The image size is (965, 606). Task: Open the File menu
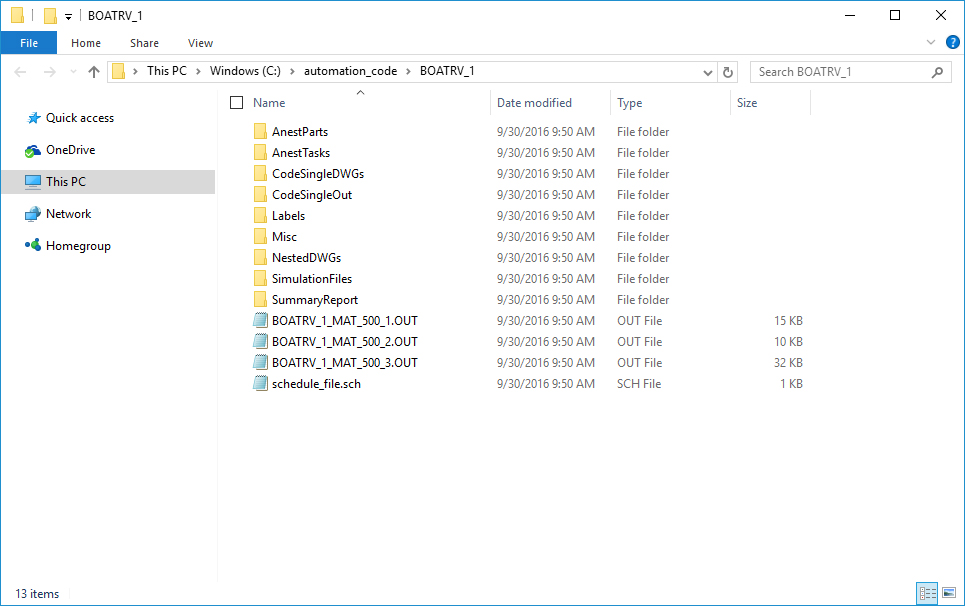click(29, 43)
